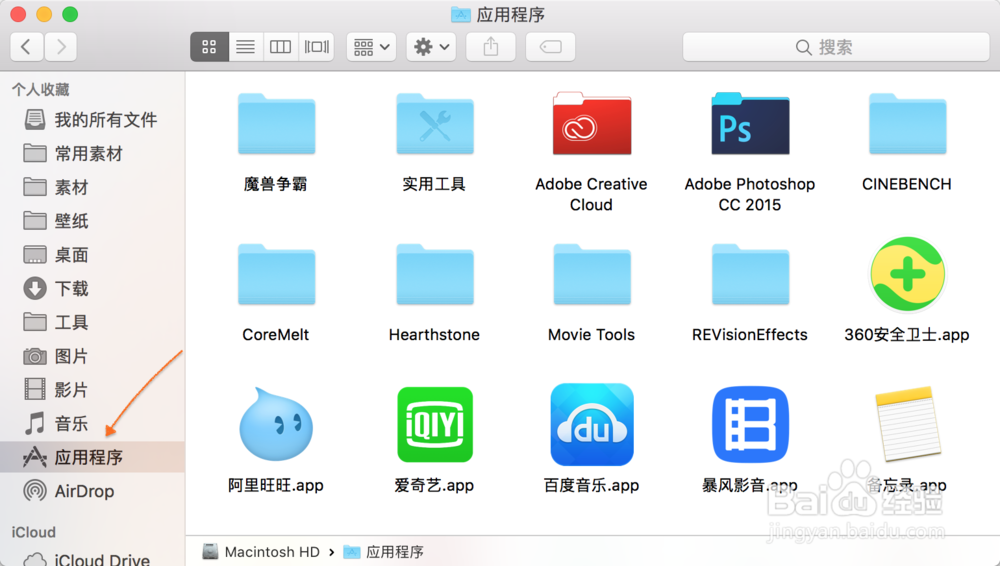Select the Movie Tools folder icon
This screenshot has width=1000, height=566.
click(592, 274)
